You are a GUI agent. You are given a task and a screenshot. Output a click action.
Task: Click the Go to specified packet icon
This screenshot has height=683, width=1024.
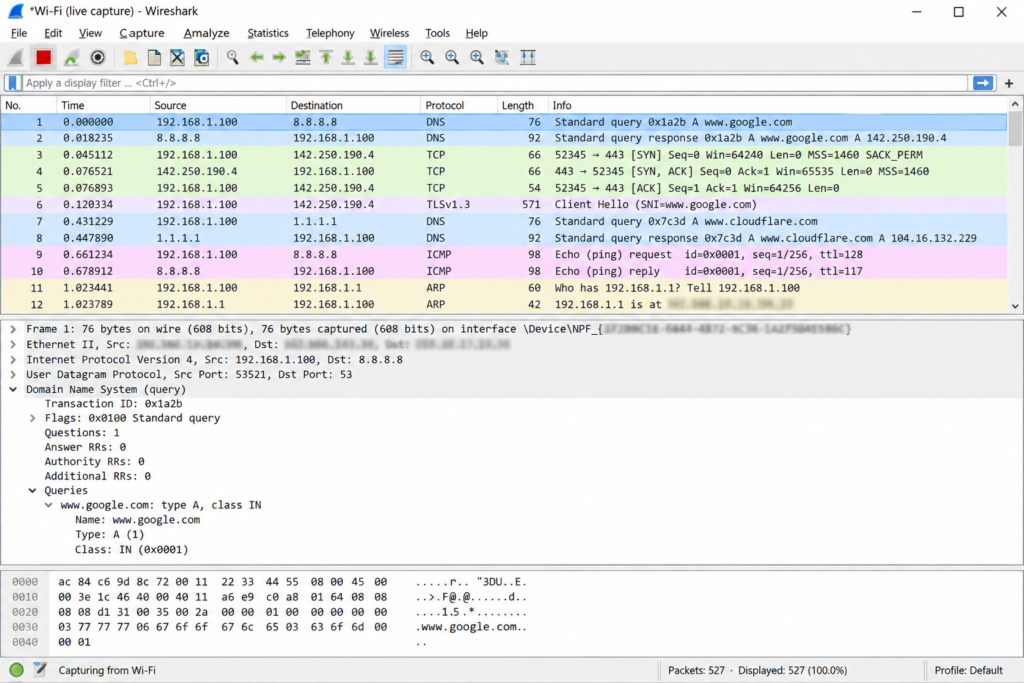coord(302,57)
